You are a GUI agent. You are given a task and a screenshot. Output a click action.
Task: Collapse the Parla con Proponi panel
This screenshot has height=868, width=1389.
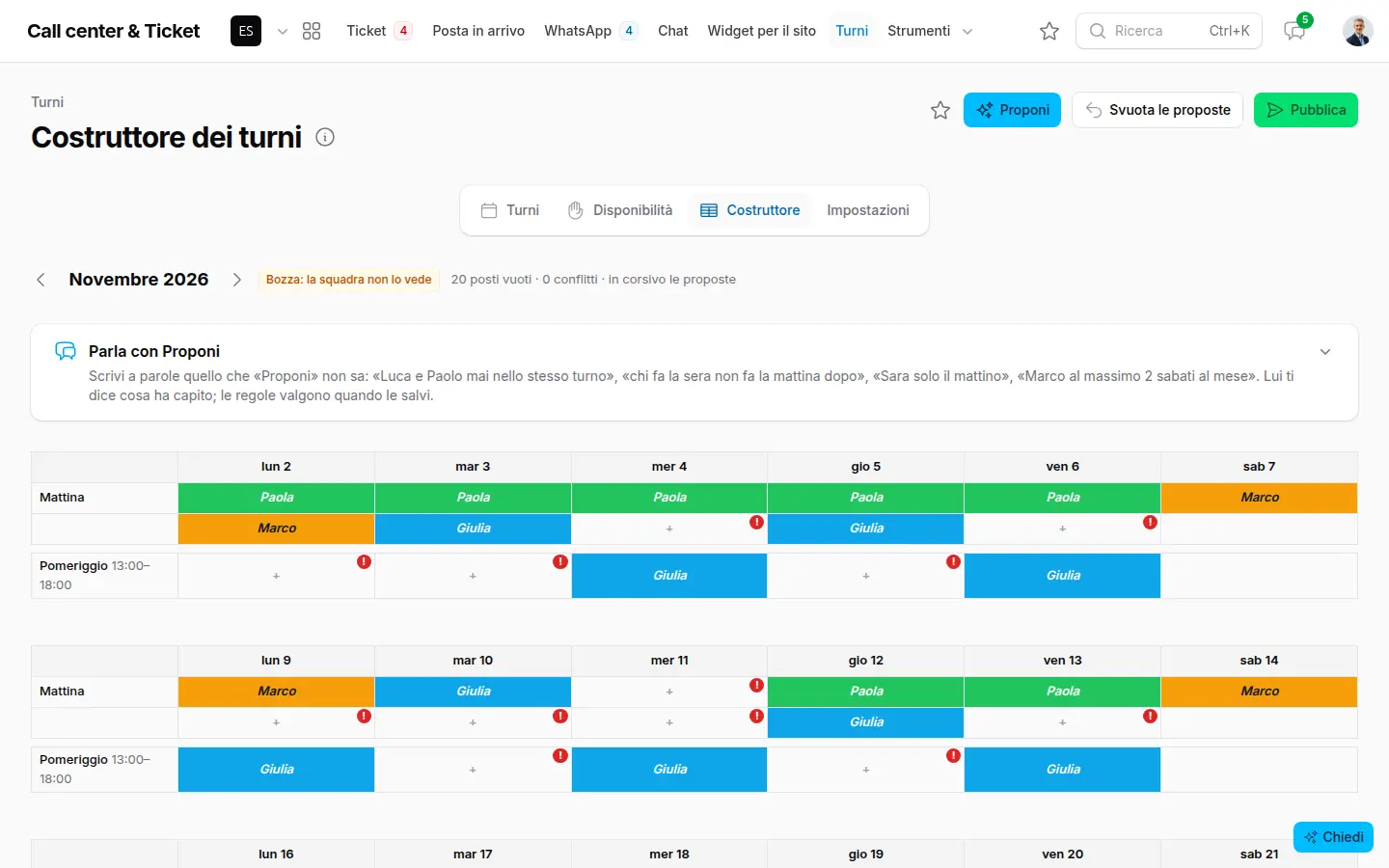coord(1325,352)
